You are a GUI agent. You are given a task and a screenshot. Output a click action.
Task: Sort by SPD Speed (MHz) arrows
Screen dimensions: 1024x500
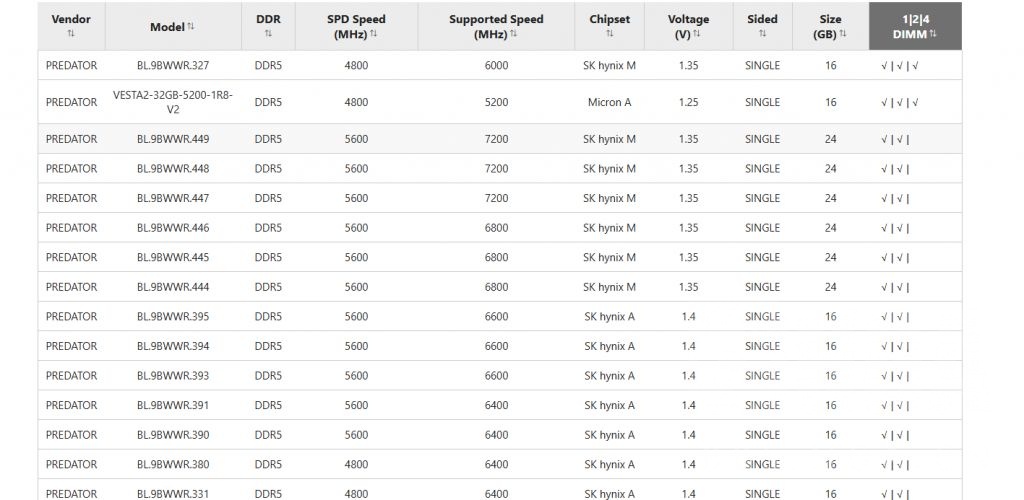pyautogui.click(x=373, y=34)
